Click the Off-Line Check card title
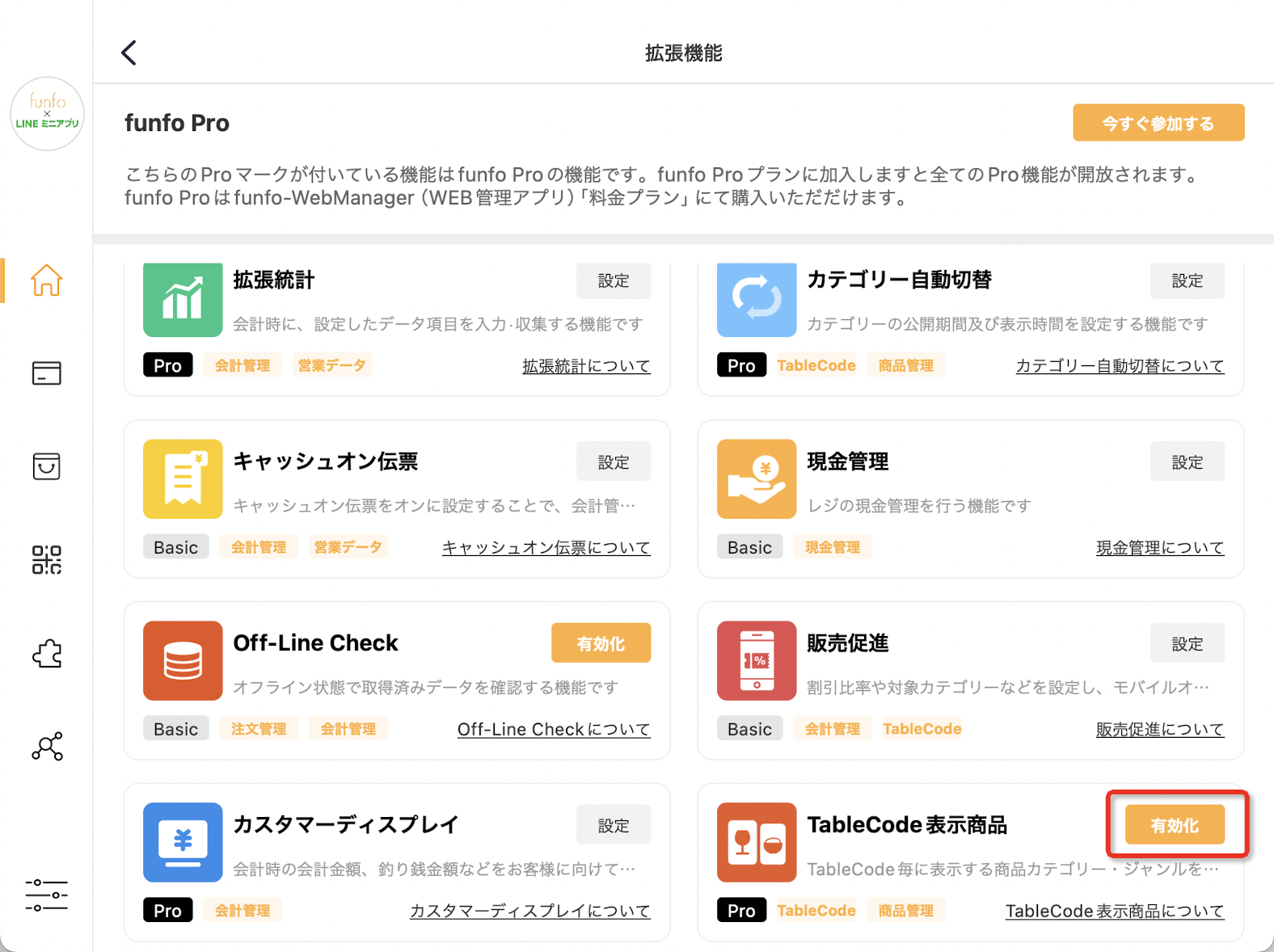 click(316, 642)
